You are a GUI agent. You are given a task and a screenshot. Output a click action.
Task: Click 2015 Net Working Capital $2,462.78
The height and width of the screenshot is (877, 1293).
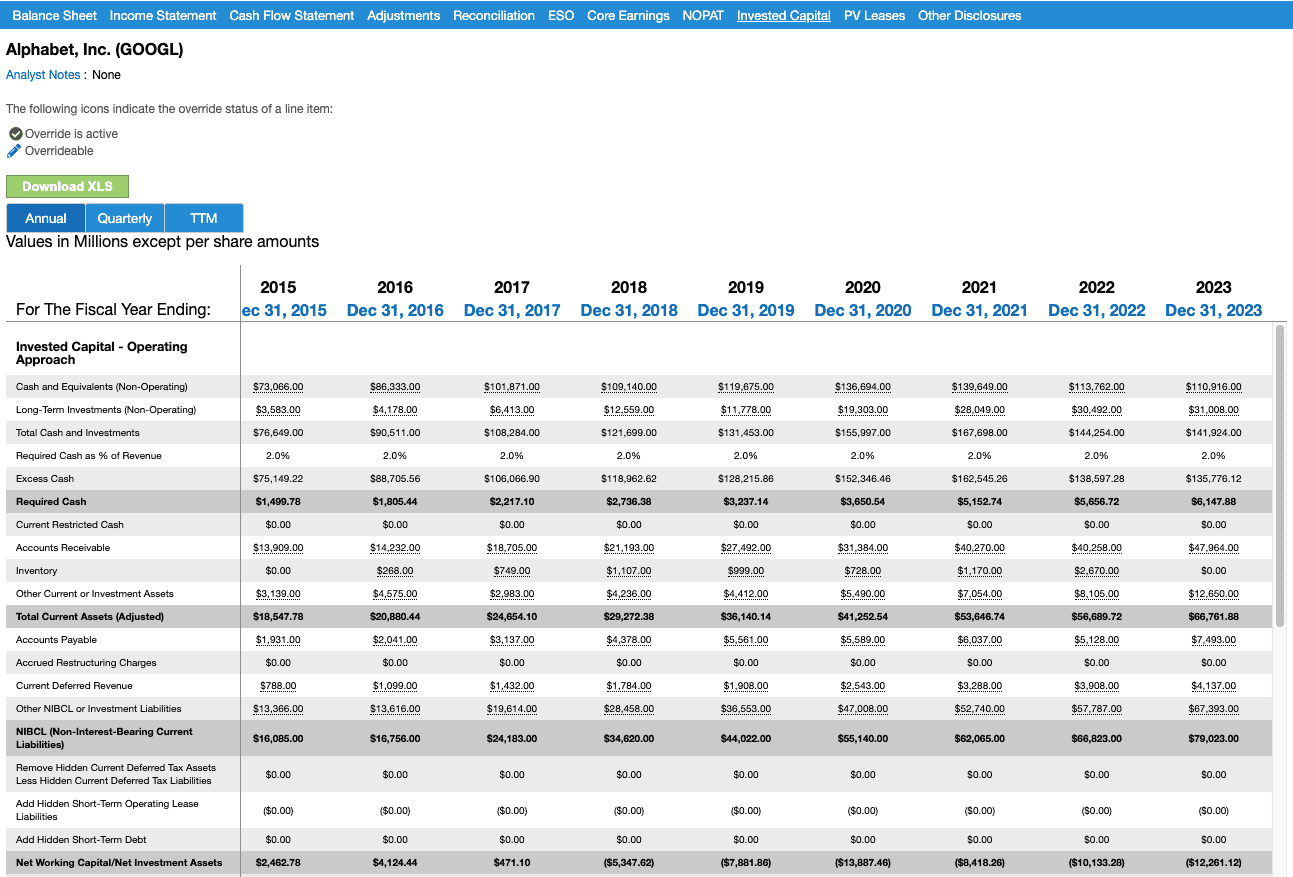278,863
